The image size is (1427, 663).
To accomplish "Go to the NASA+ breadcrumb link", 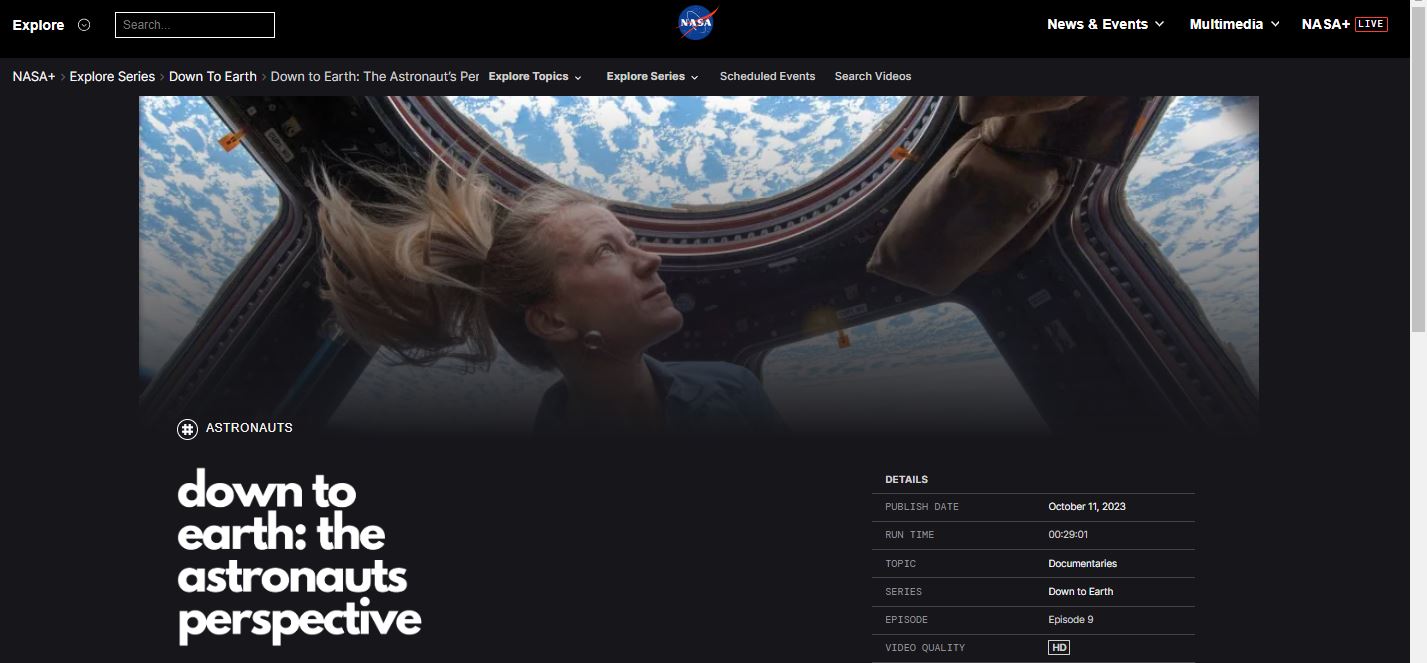I will (34, 76).
